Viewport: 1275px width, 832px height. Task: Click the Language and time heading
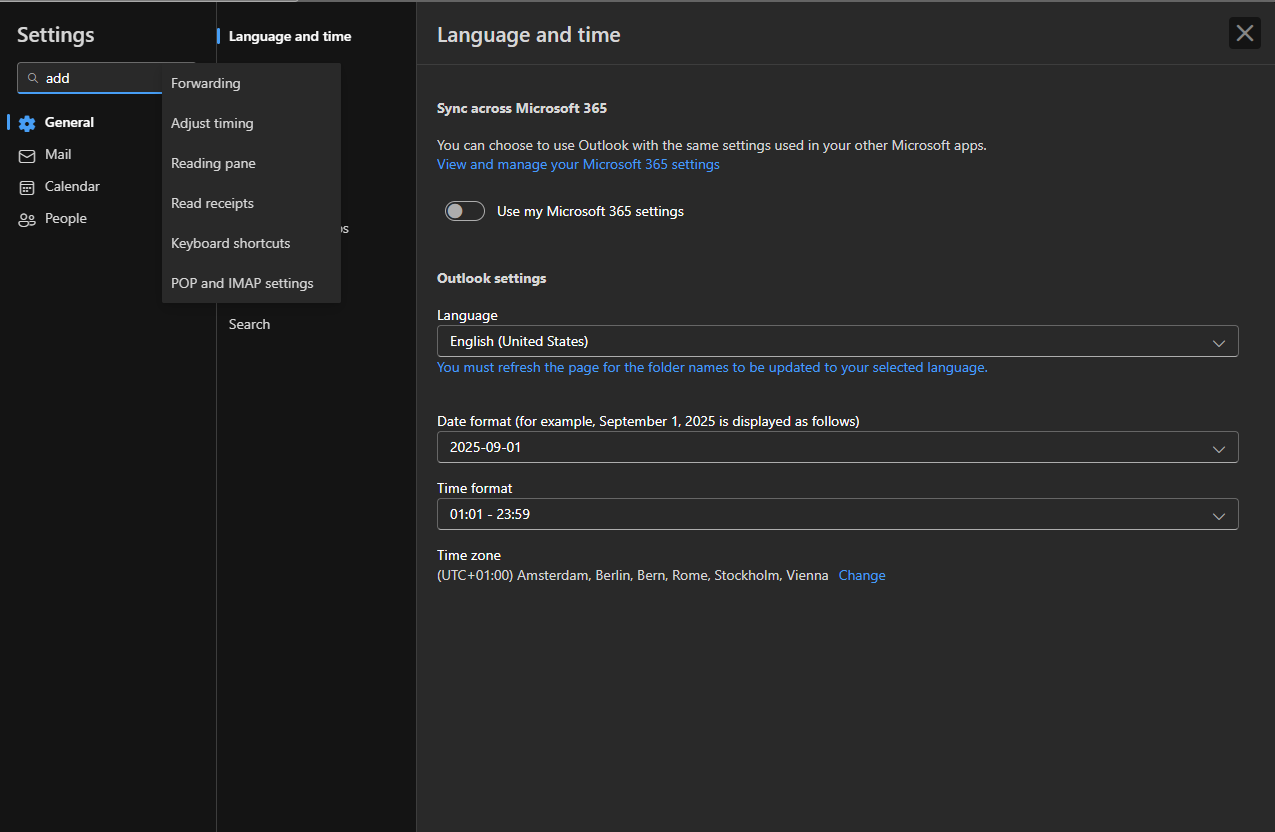click(529, 35)
